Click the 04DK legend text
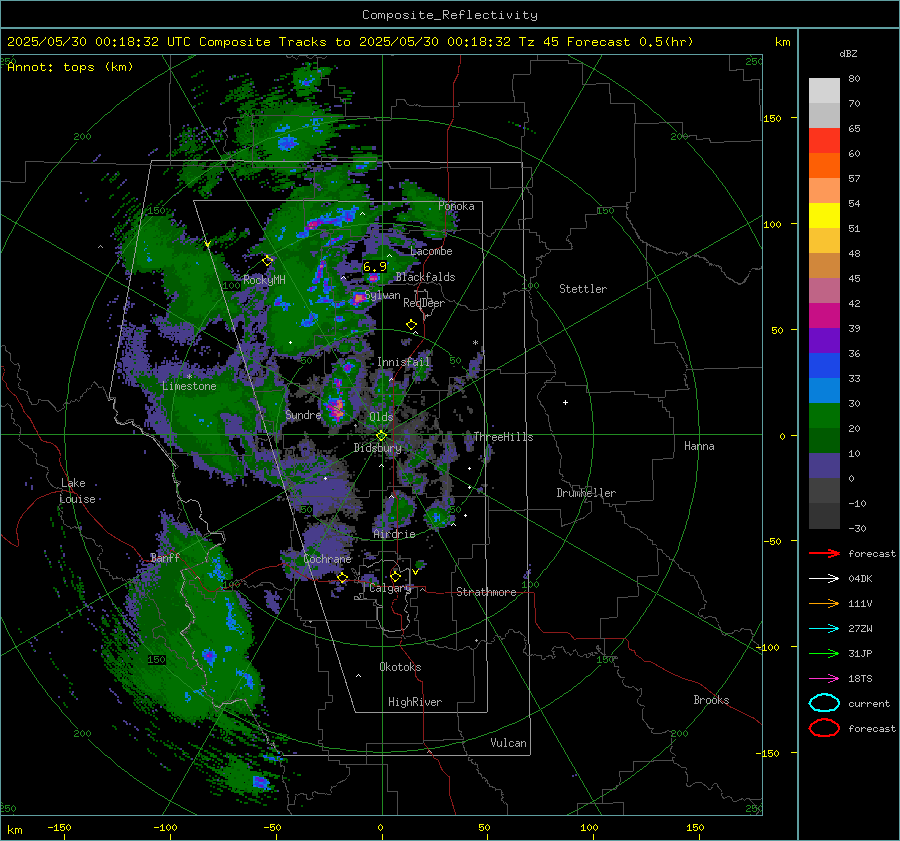 [860, 579]
